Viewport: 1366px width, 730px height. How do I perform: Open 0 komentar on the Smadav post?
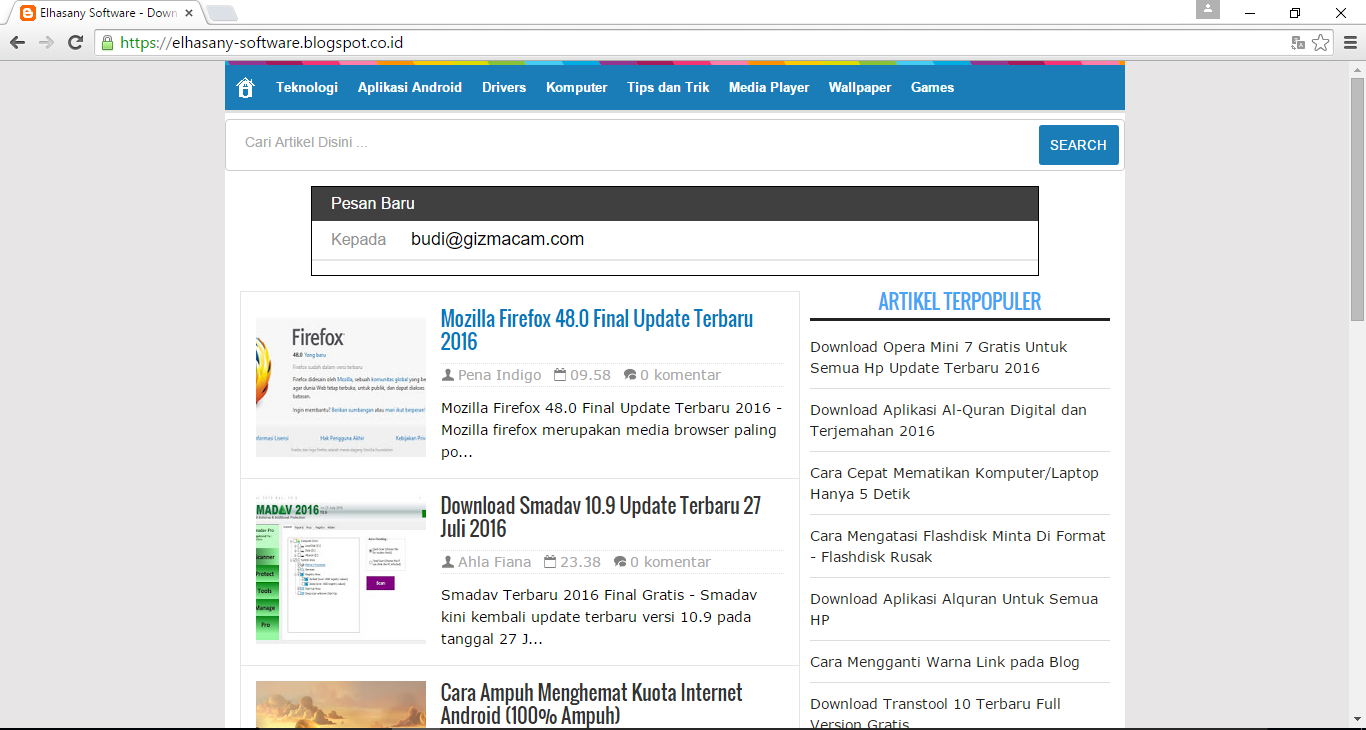(x=671, y=562)
